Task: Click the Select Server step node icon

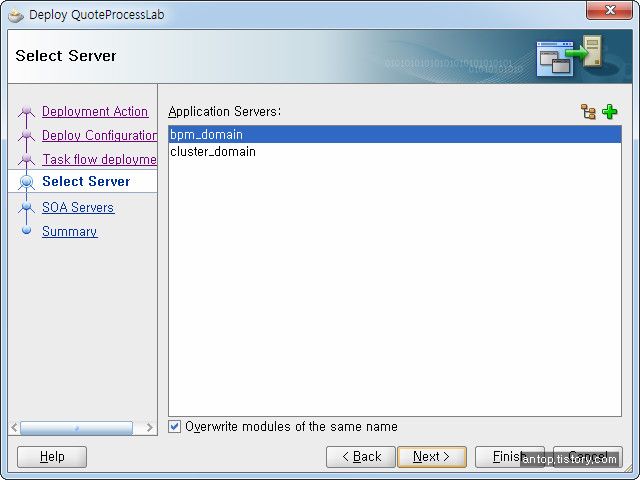Action: [27, 182]
